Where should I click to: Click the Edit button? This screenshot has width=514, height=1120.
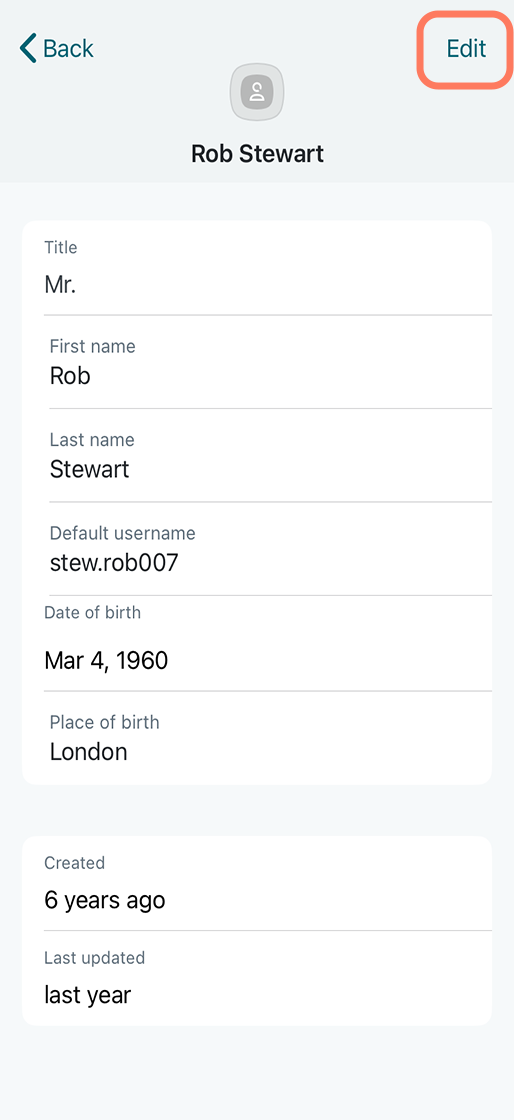tap(466, 49)
